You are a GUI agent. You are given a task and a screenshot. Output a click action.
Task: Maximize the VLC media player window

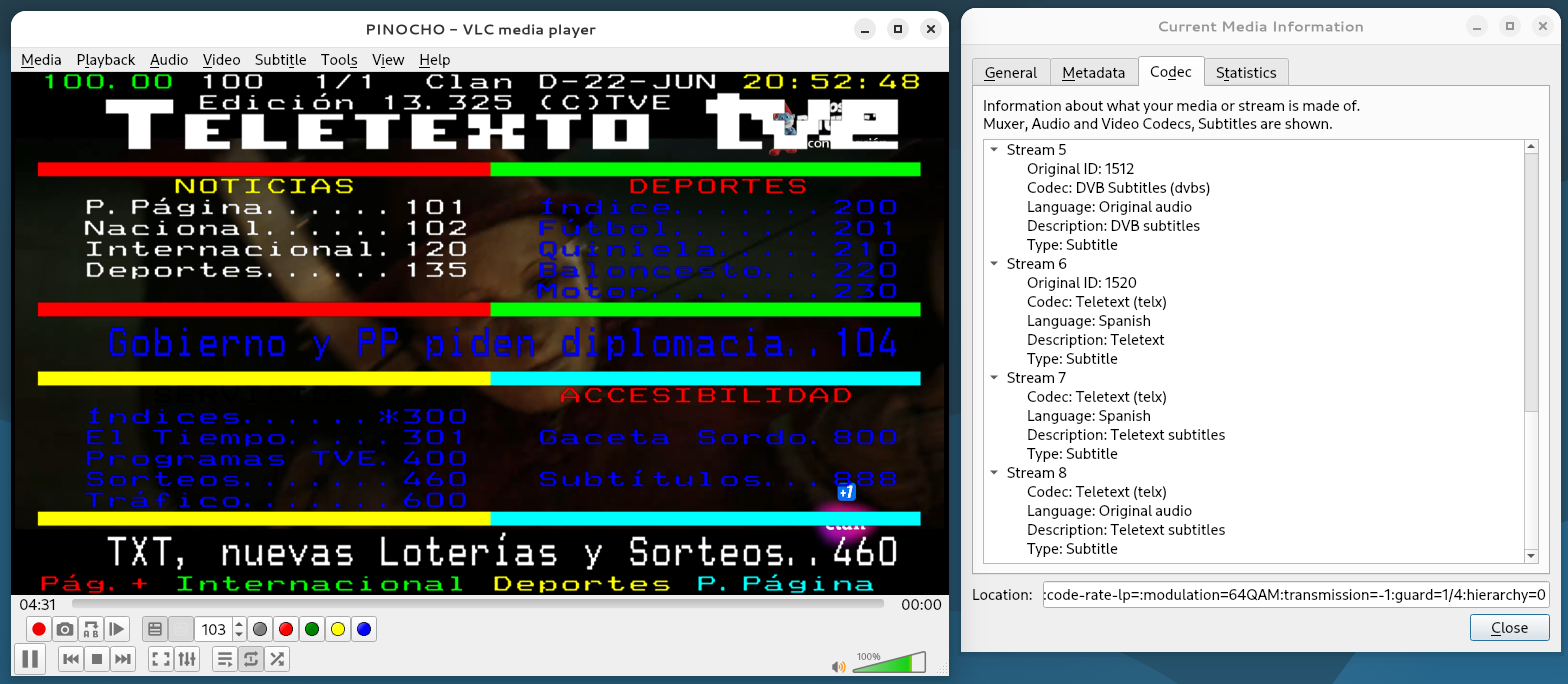[898, 29]
